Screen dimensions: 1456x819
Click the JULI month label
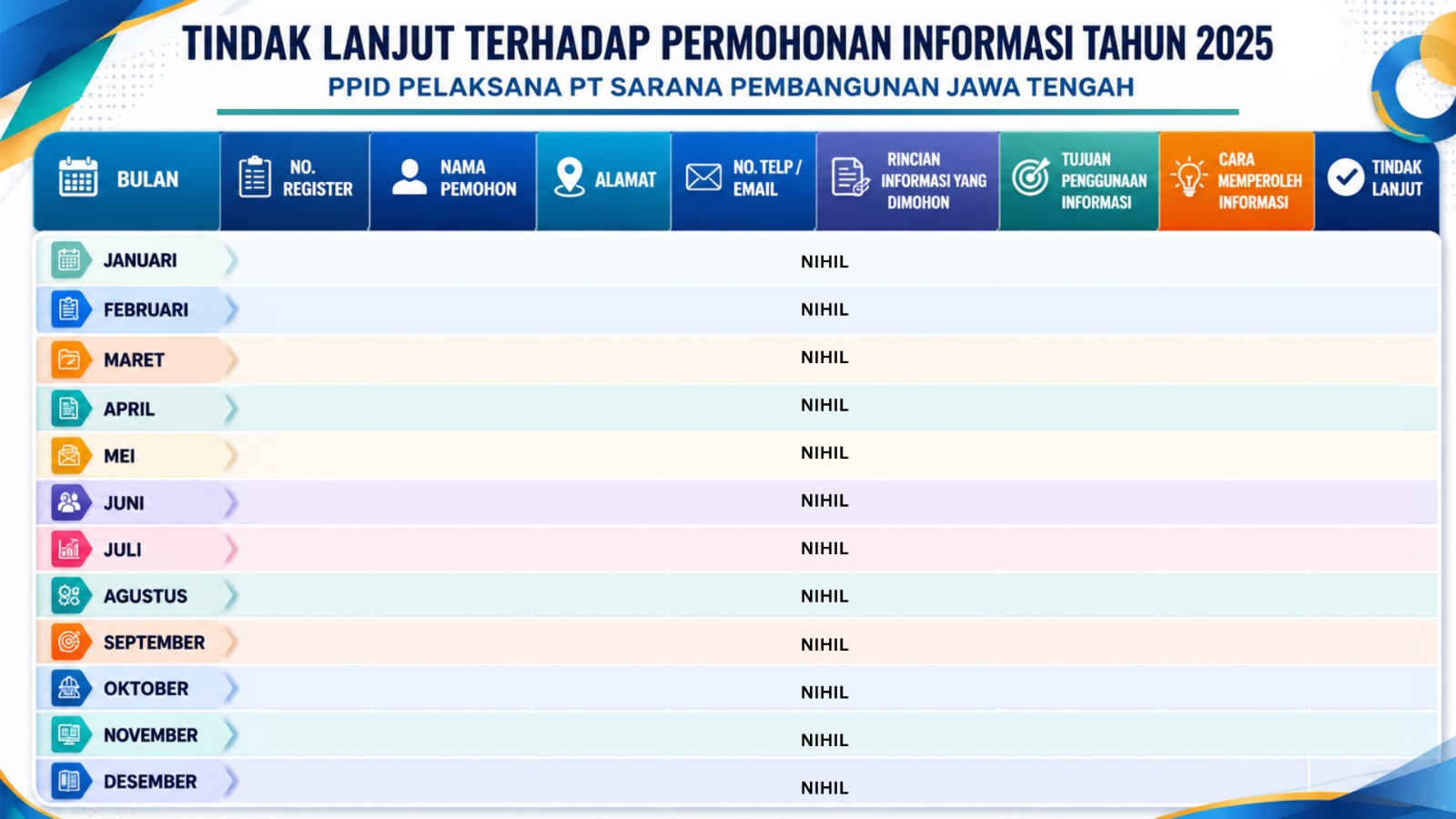[x=123, y=550]
